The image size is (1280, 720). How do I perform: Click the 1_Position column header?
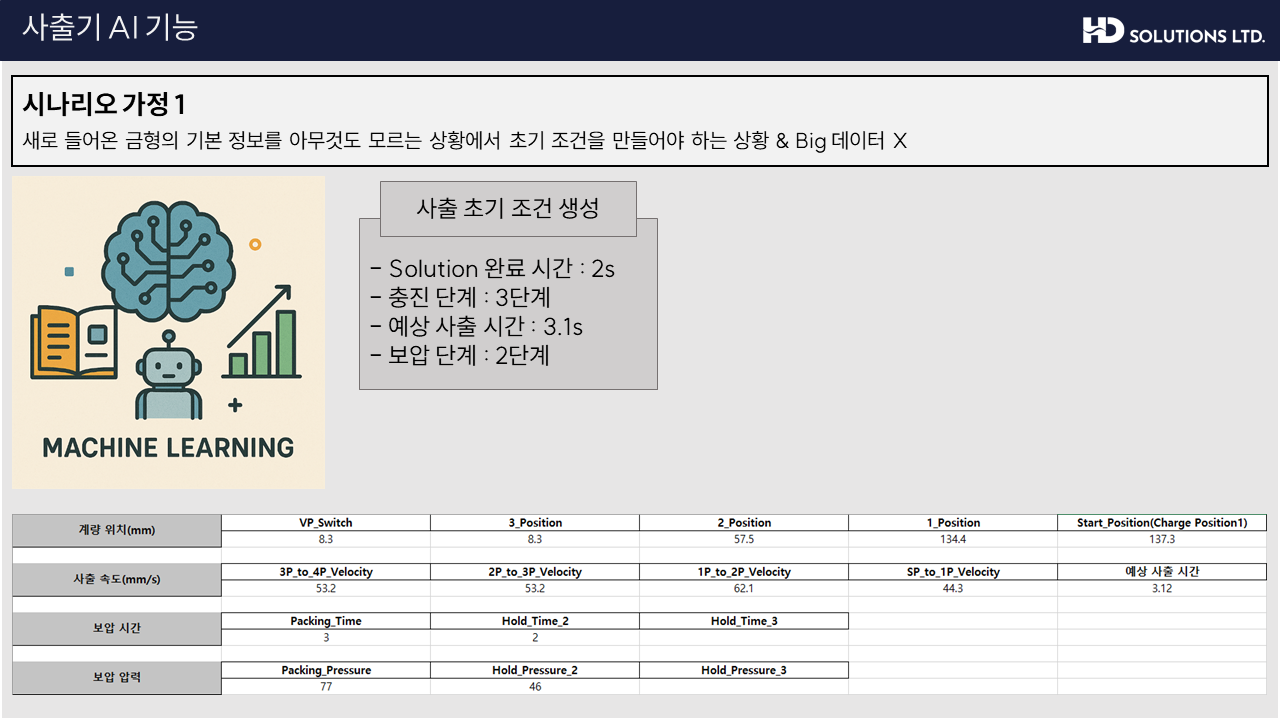(953, 523)
